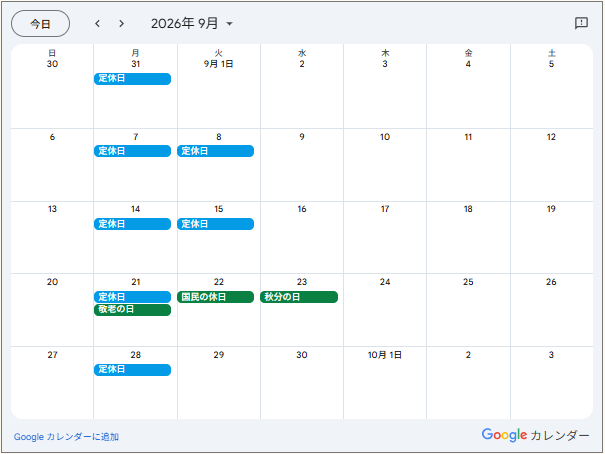Go to the previous month arrow
Screen dimensions: 605x454
point(98,24)
